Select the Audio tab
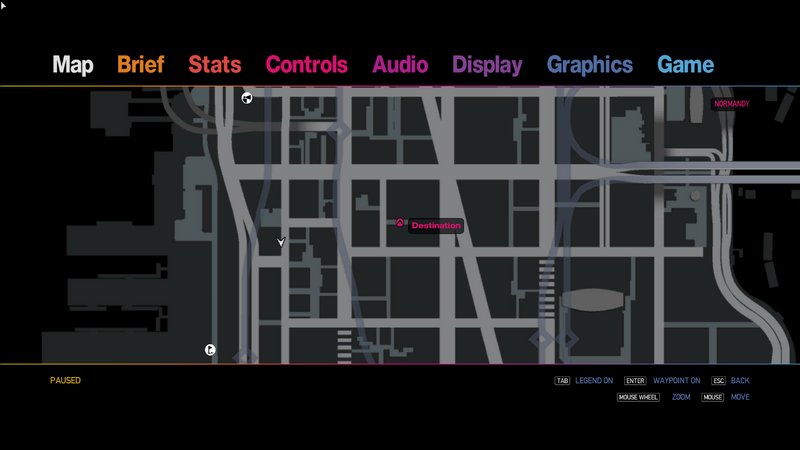 [400, 65]
